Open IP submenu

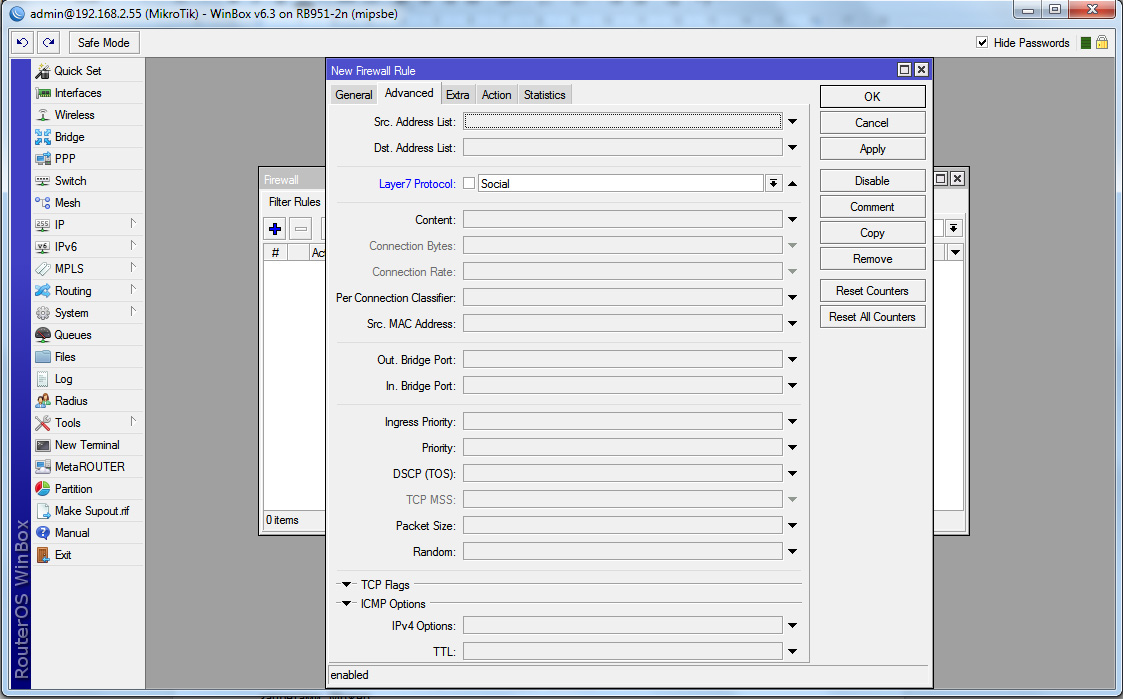click(87, 225)
